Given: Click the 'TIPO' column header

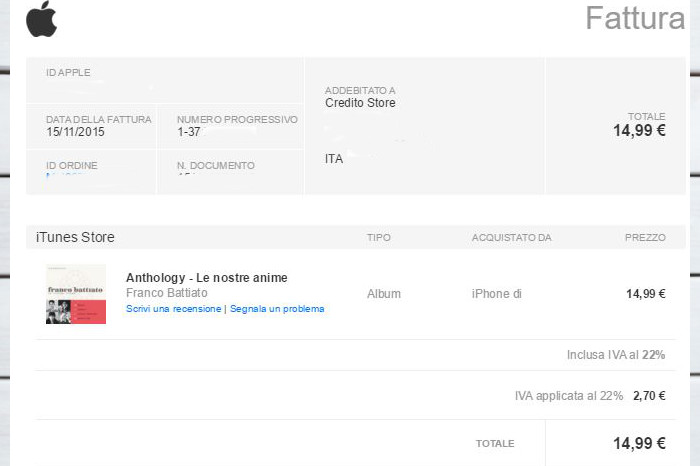Looking at the screenshot, I should (379, 238).
